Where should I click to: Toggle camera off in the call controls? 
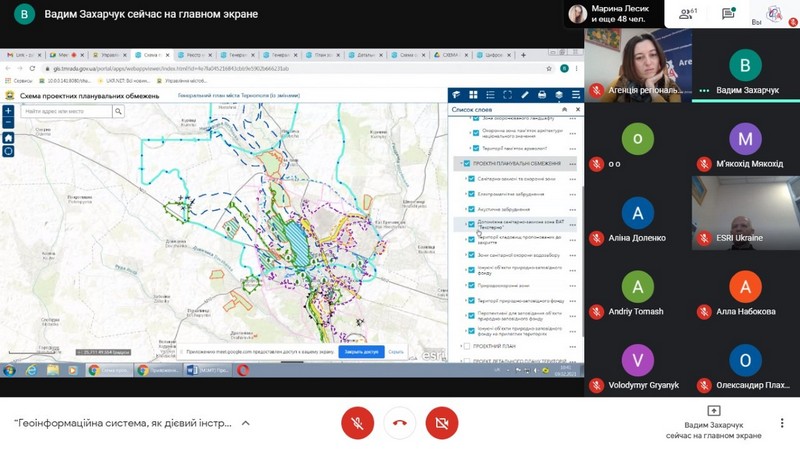(x=442, y=423)
